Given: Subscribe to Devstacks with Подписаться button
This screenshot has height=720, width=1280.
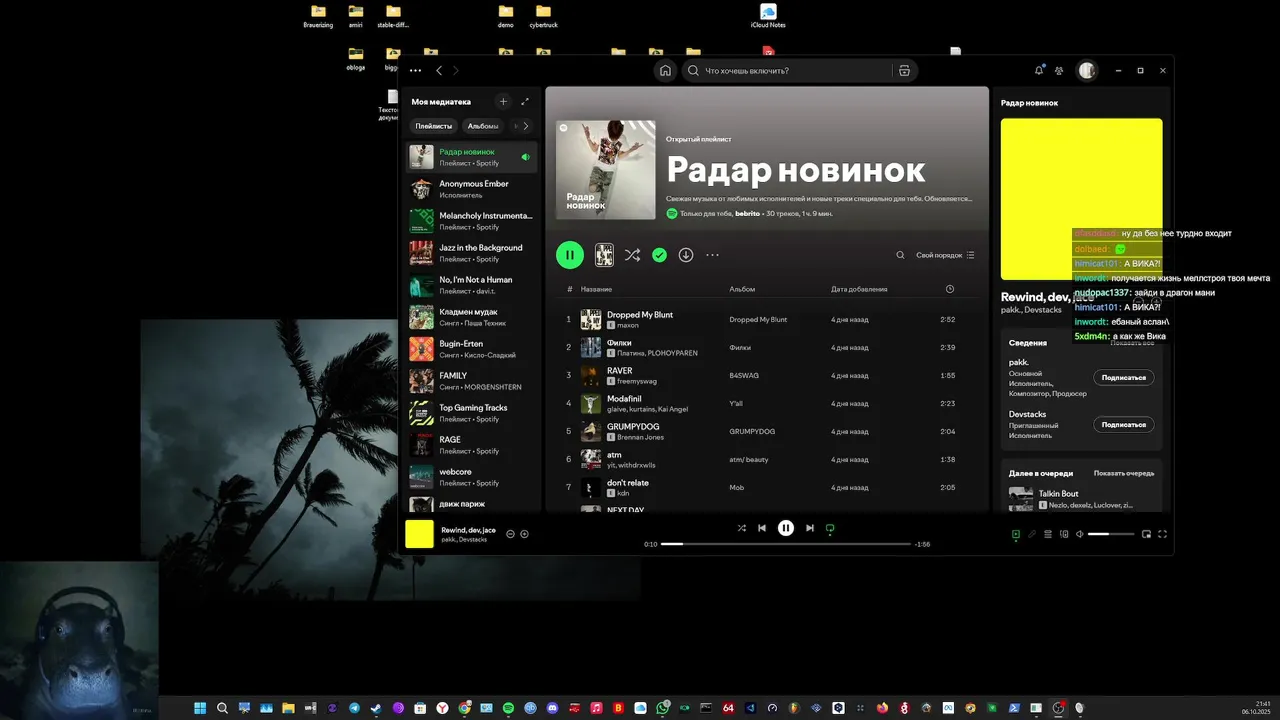Looking at the screenshot, I should pyautogui.click(x=1123, y=424).
